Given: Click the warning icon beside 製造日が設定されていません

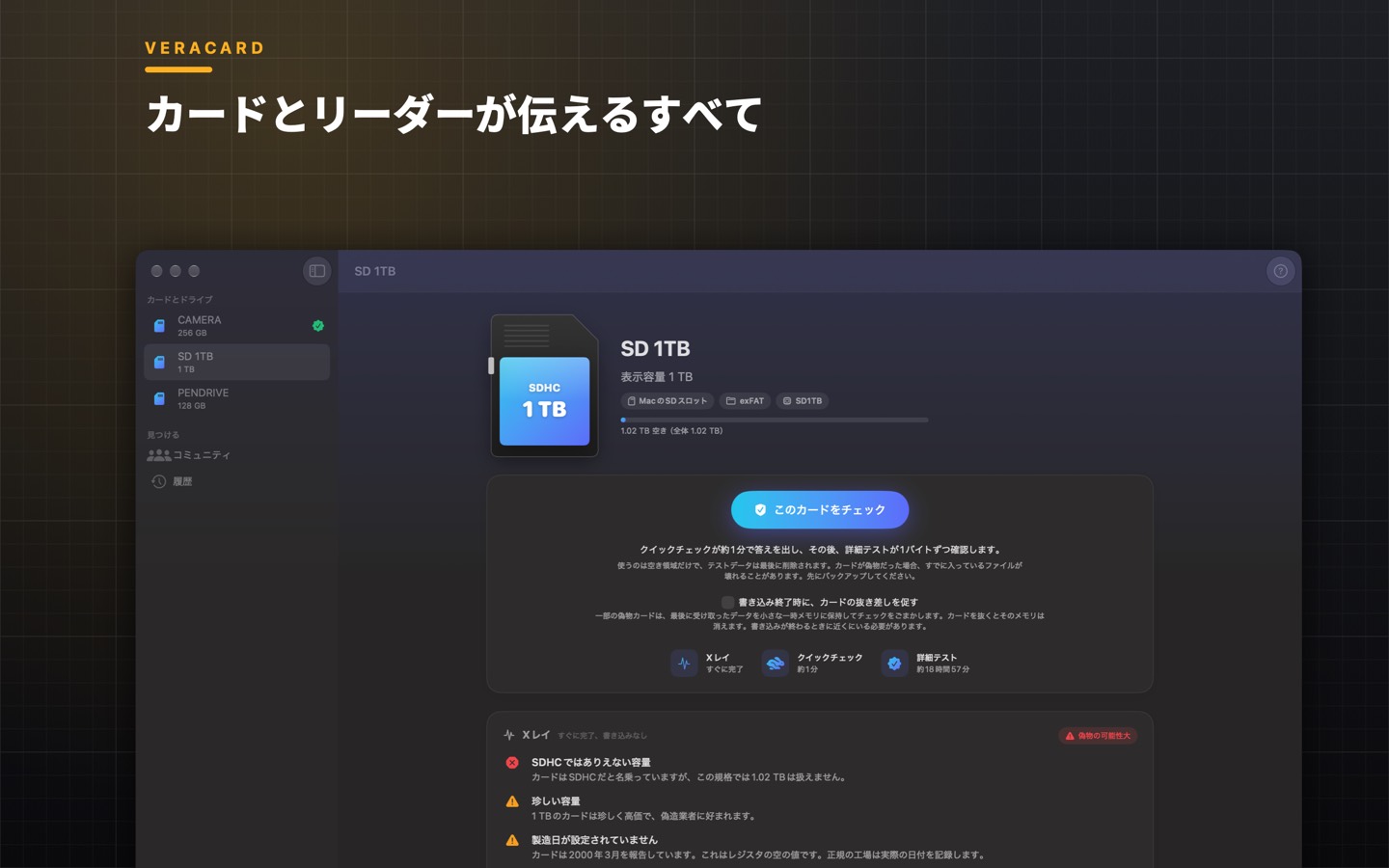Looking at the screenshot, I should [512, 840].
